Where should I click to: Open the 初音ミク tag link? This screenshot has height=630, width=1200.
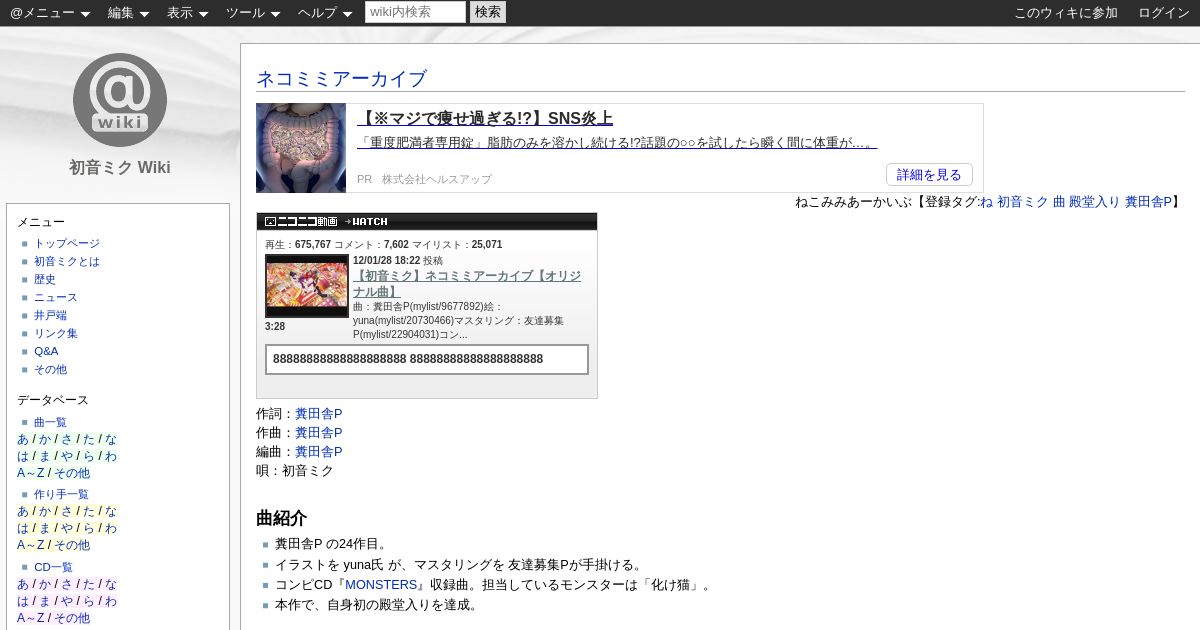[1022, 202]
